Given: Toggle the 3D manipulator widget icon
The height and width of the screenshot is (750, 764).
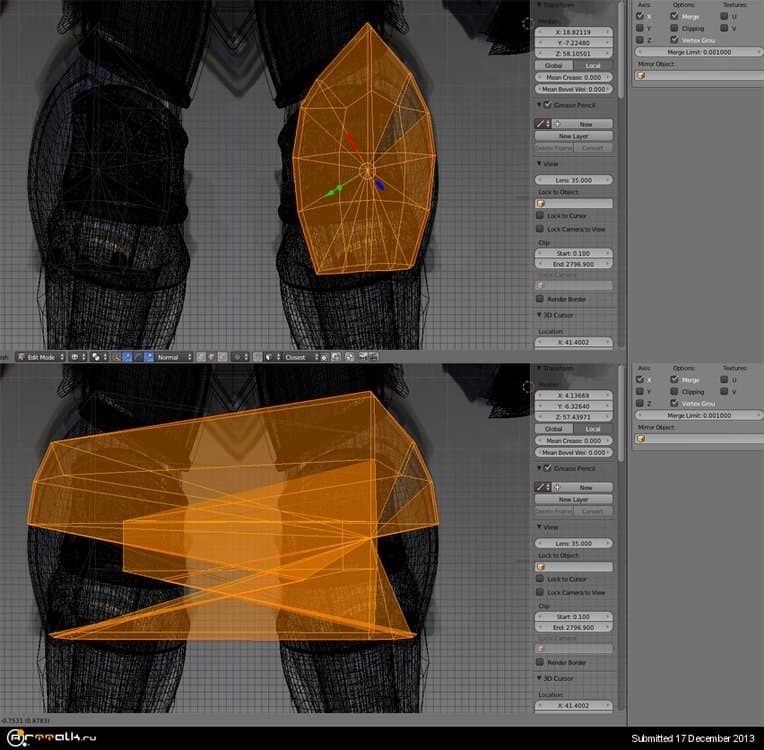Looking at the screenshot, I should [116, 357].
